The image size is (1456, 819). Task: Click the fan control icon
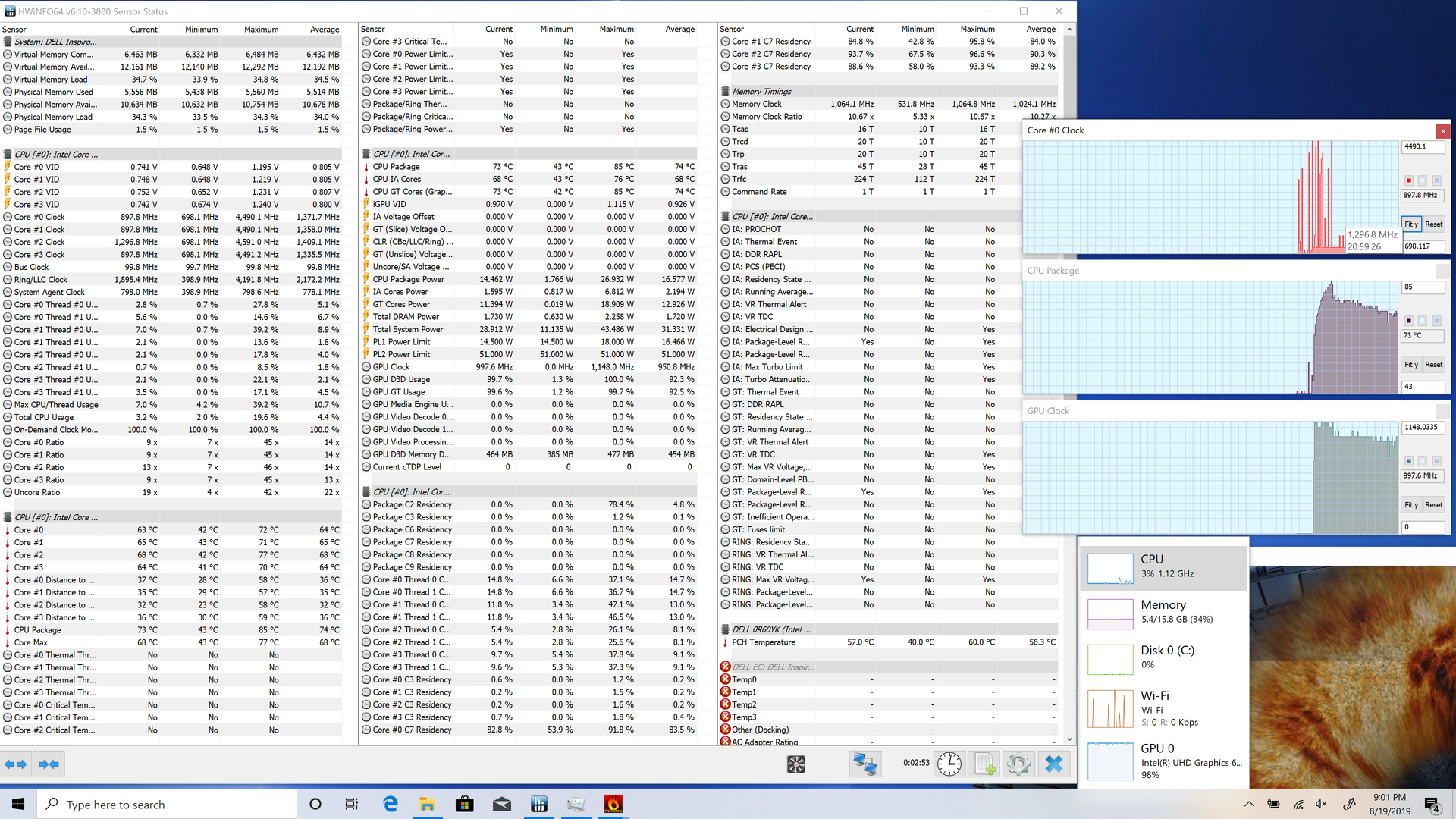click(x=795, y=764)
